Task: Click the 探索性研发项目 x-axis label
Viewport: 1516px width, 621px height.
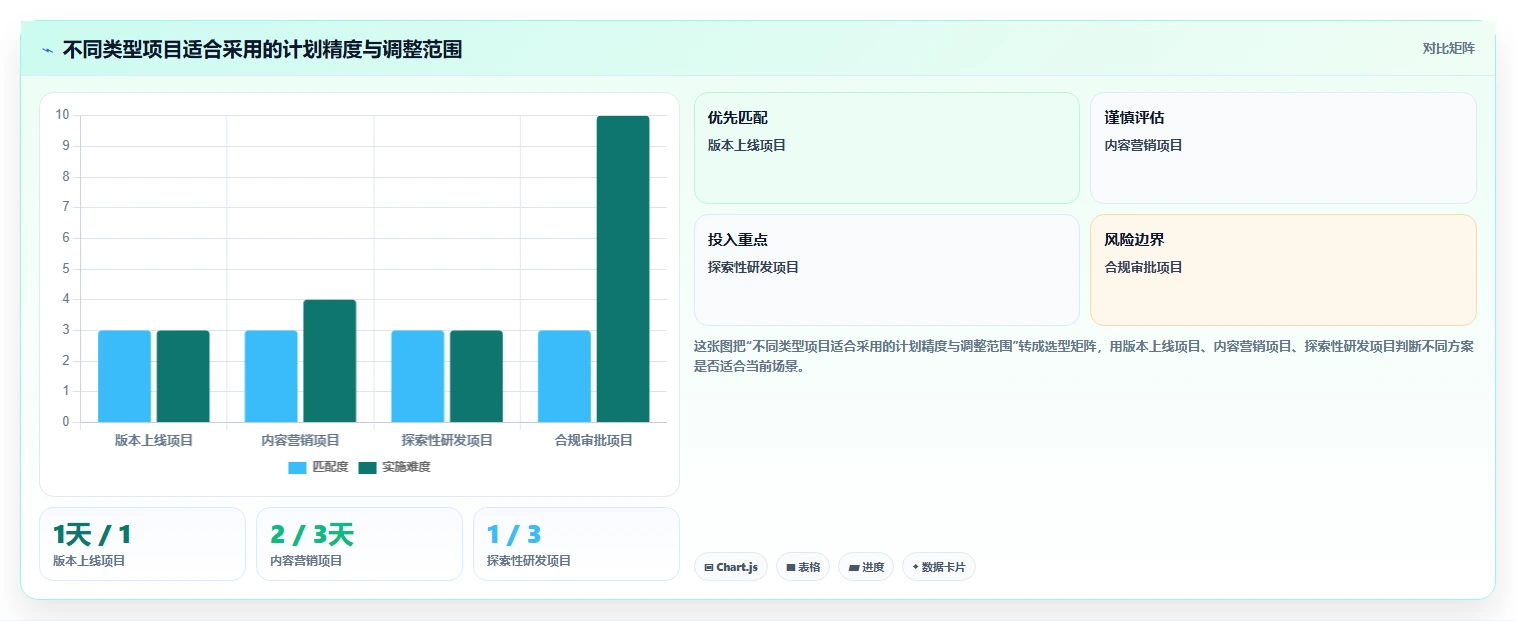Action: 447,440
